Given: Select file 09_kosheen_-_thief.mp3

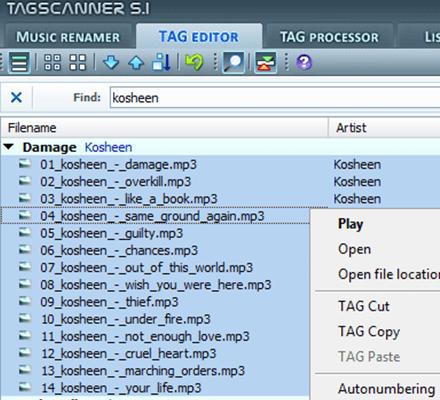Looking at the screenshot, I should [109, 302].
